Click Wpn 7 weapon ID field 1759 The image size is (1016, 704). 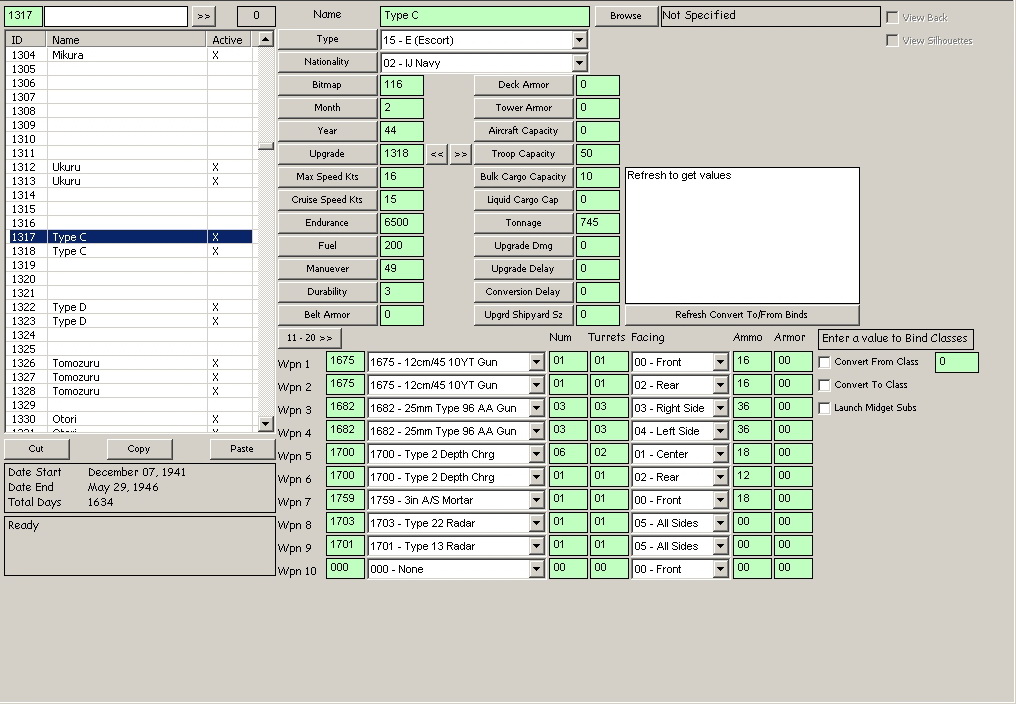coord(345,500)
